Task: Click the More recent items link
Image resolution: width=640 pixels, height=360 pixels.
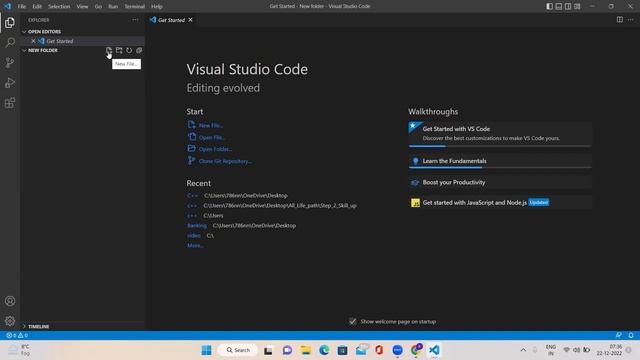Action: 195,245
